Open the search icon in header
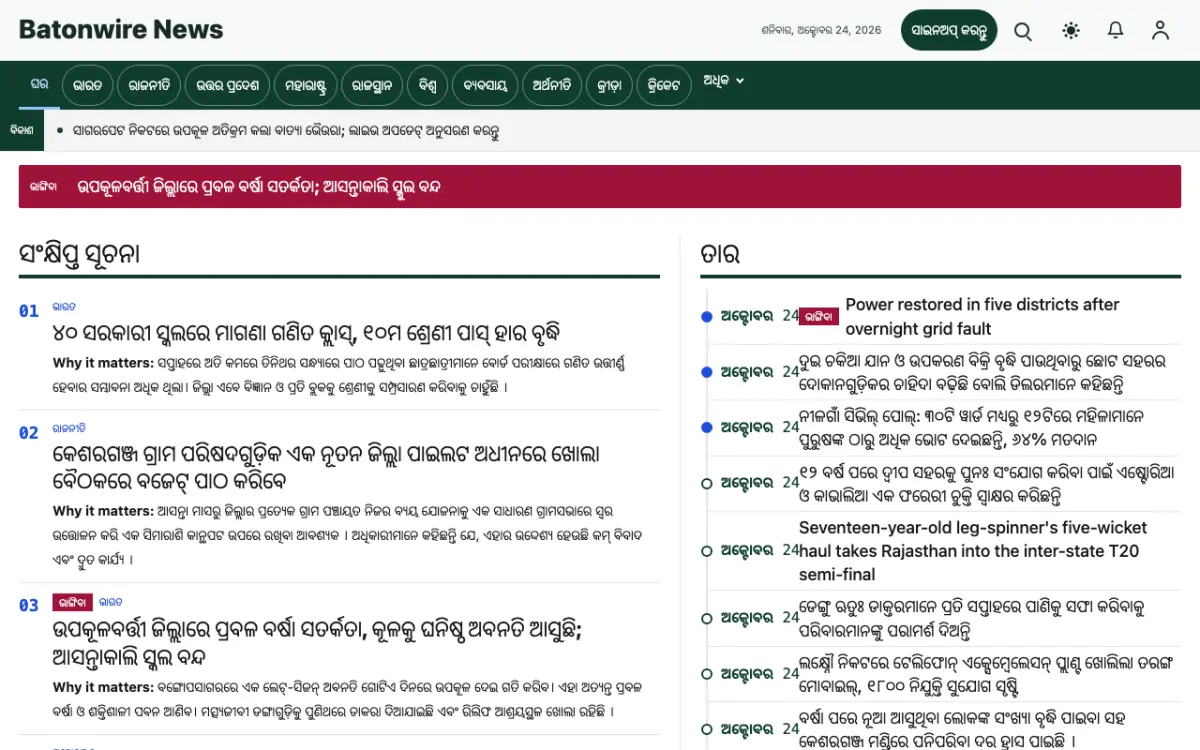Image resolution: width=1200 pixels, height=750 pixels. (1023, 31)
